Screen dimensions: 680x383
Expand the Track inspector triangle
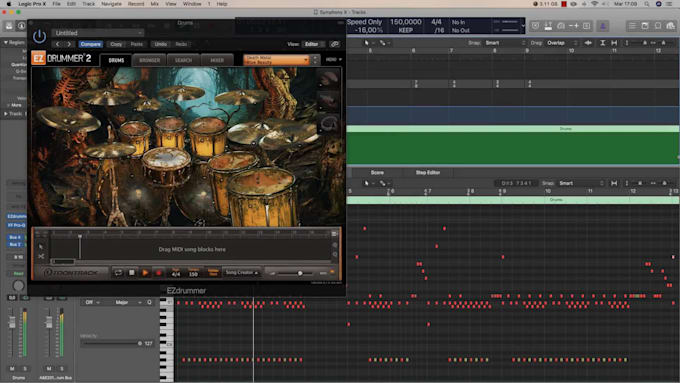coord(6,114)
